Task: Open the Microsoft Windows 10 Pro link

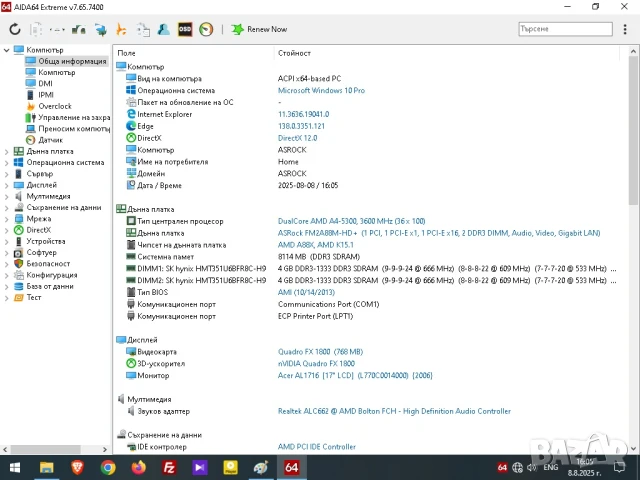Action: tap(320, 90)
